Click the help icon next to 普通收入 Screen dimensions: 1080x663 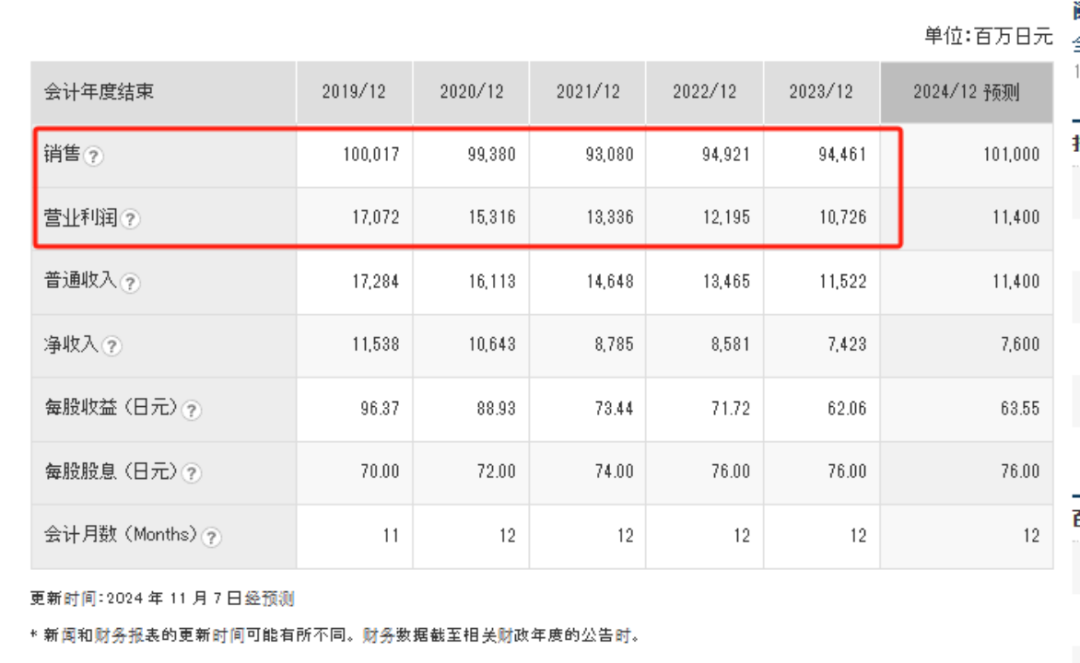point(130,283)
